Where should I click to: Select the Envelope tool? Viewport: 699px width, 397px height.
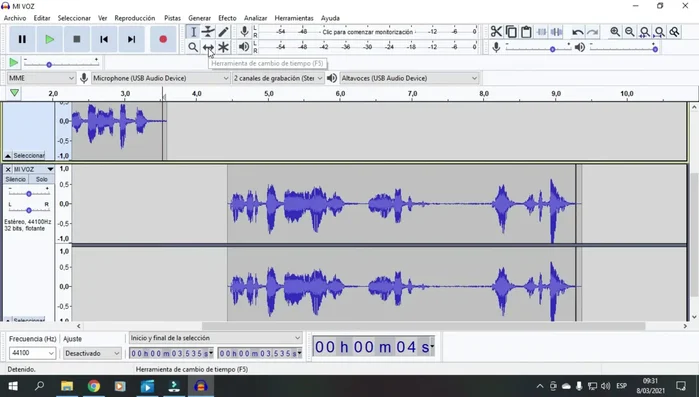point(208,32)
